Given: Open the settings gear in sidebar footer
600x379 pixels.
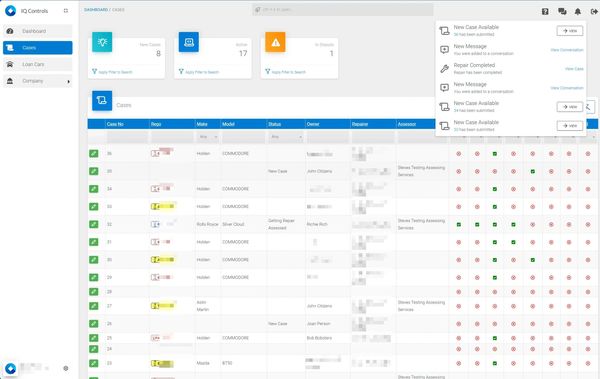Looking at the screenshot, I should [x=65, y=368].
